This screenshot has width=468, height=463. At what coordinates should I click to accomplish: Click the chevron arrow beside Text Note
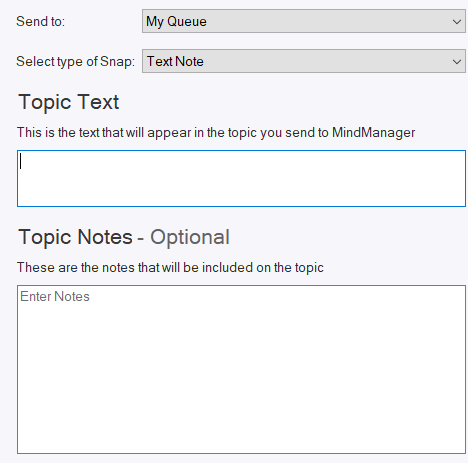click(457, 62)
